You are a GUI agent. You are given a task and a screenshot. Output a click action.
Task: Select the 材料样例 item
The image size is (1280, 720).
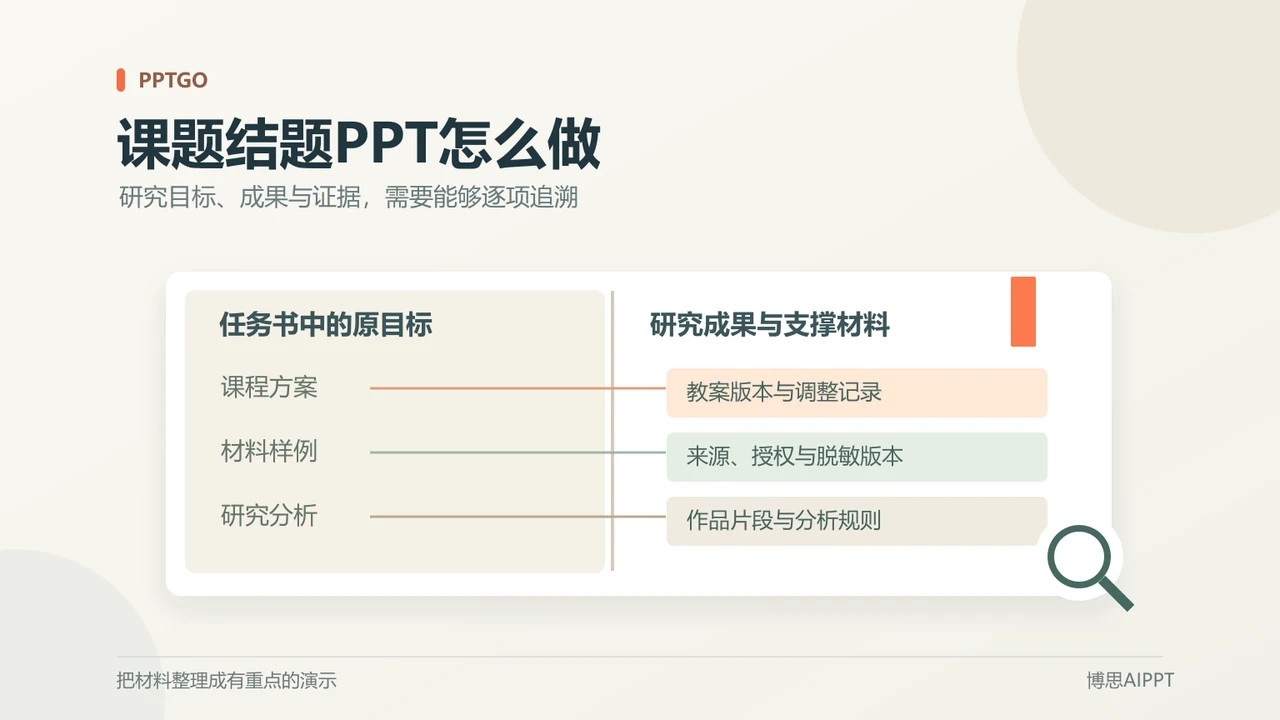(x=269, y=451)
